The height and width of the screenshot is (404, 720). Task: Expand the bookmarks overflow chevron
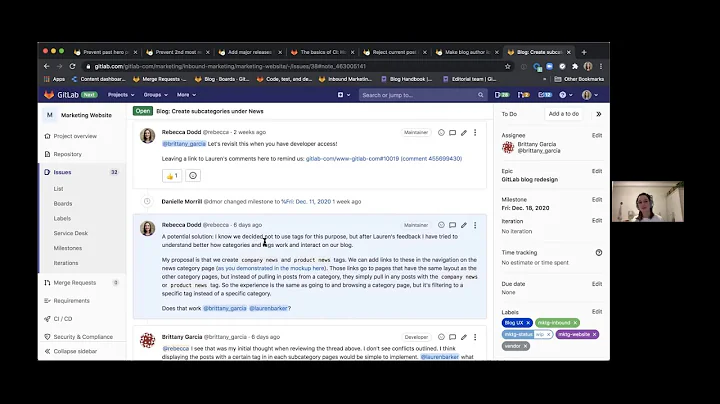click(x=545, y=79)
